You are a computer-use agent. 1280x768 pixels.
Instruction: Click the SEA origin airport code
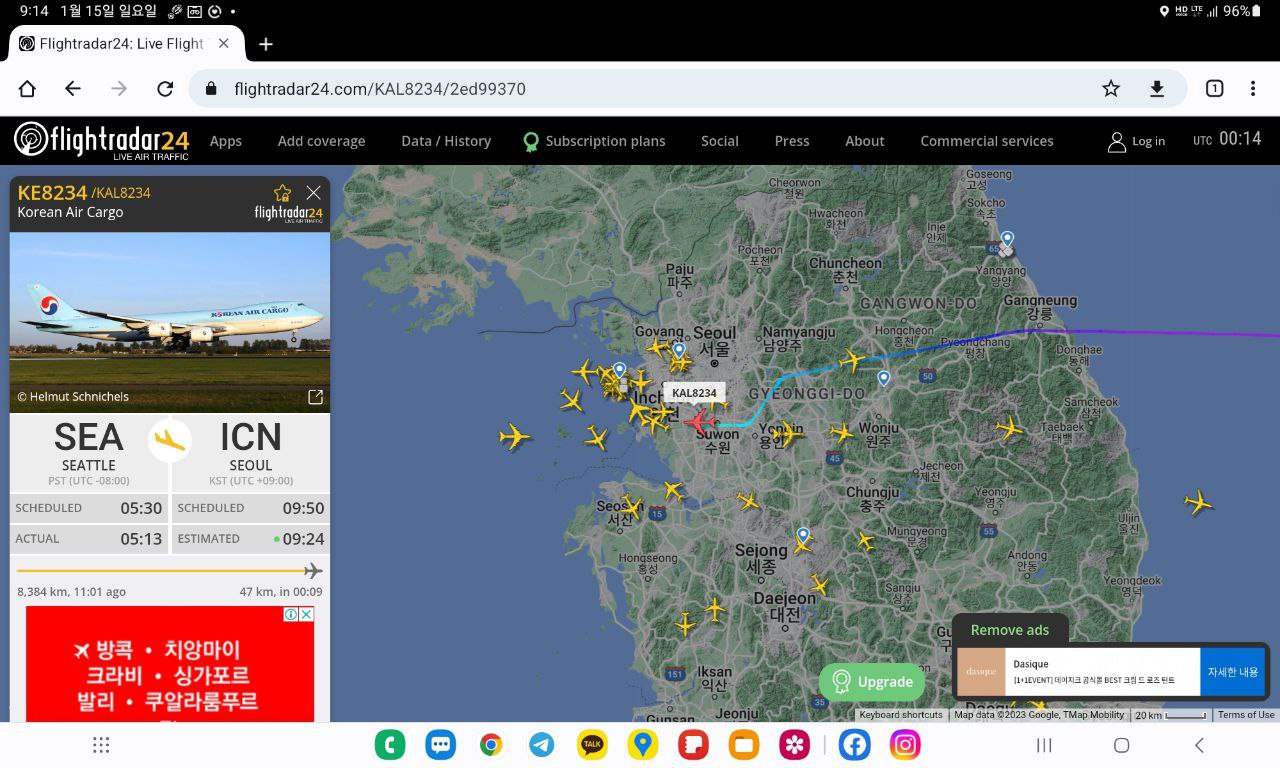[89, 438]
